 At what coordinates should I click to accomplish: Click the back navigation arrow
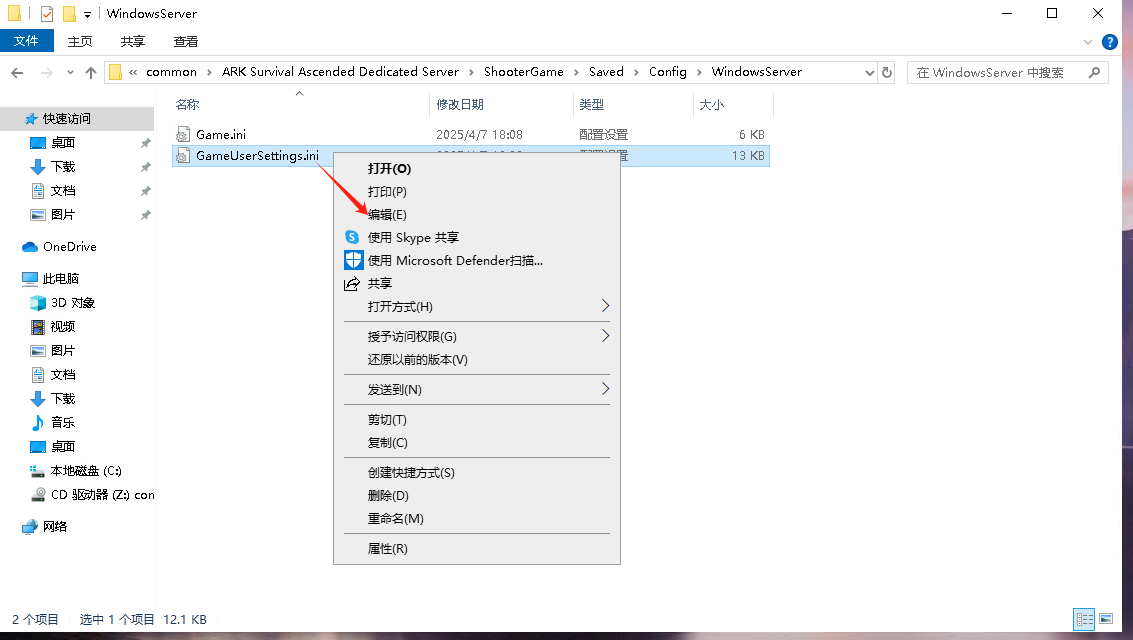pyautogui.click(x=17, y=72)
